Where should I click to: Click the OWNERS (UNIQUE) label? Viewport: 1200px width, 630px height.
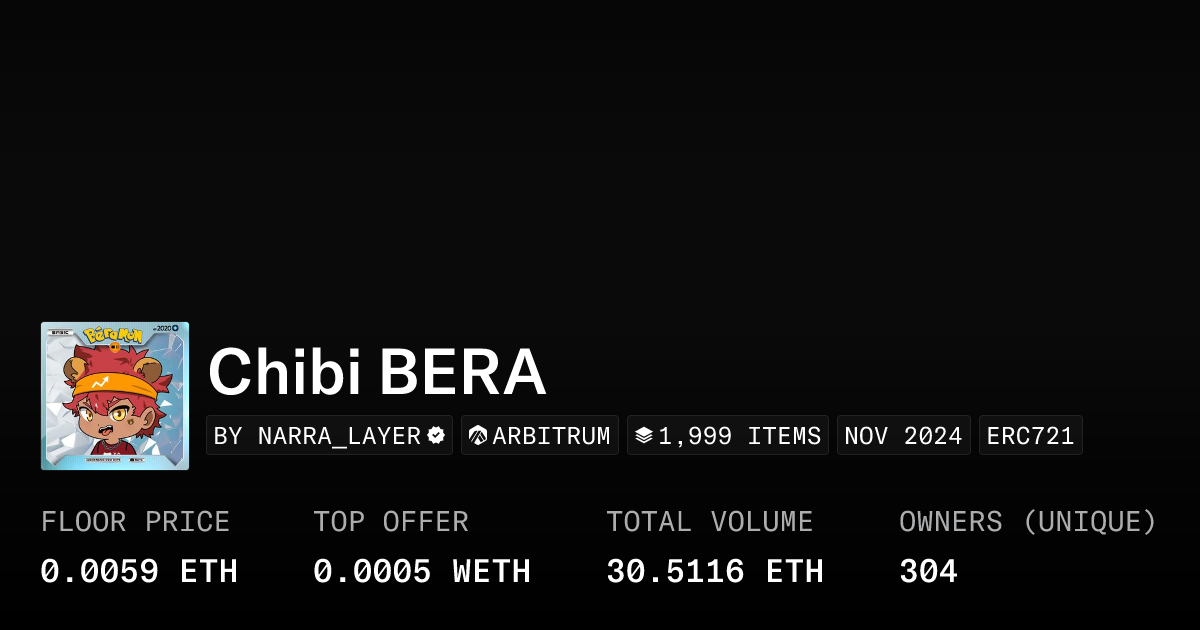point(1028,522)
